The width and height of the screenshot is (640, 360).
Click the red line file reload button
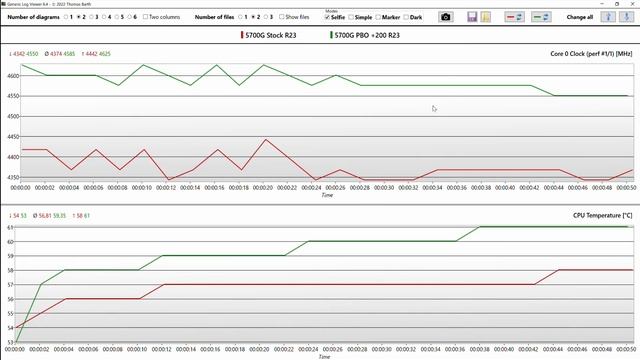(x=514, y=17)
